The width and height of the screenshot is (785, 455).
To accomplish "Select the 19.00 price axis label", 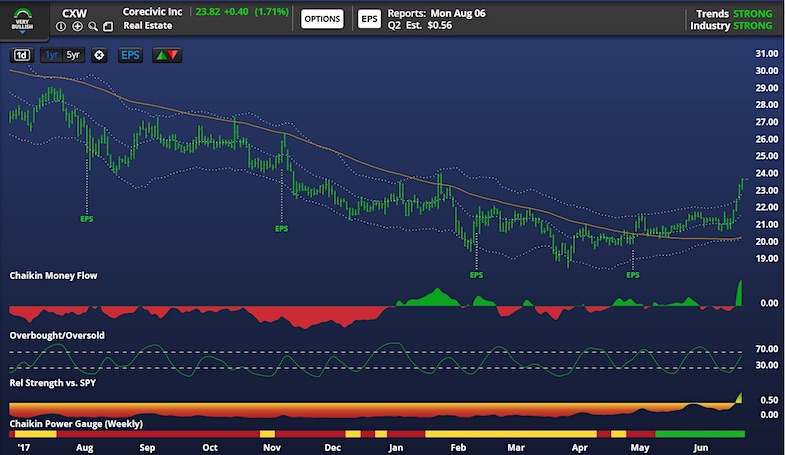I will 766,258.
